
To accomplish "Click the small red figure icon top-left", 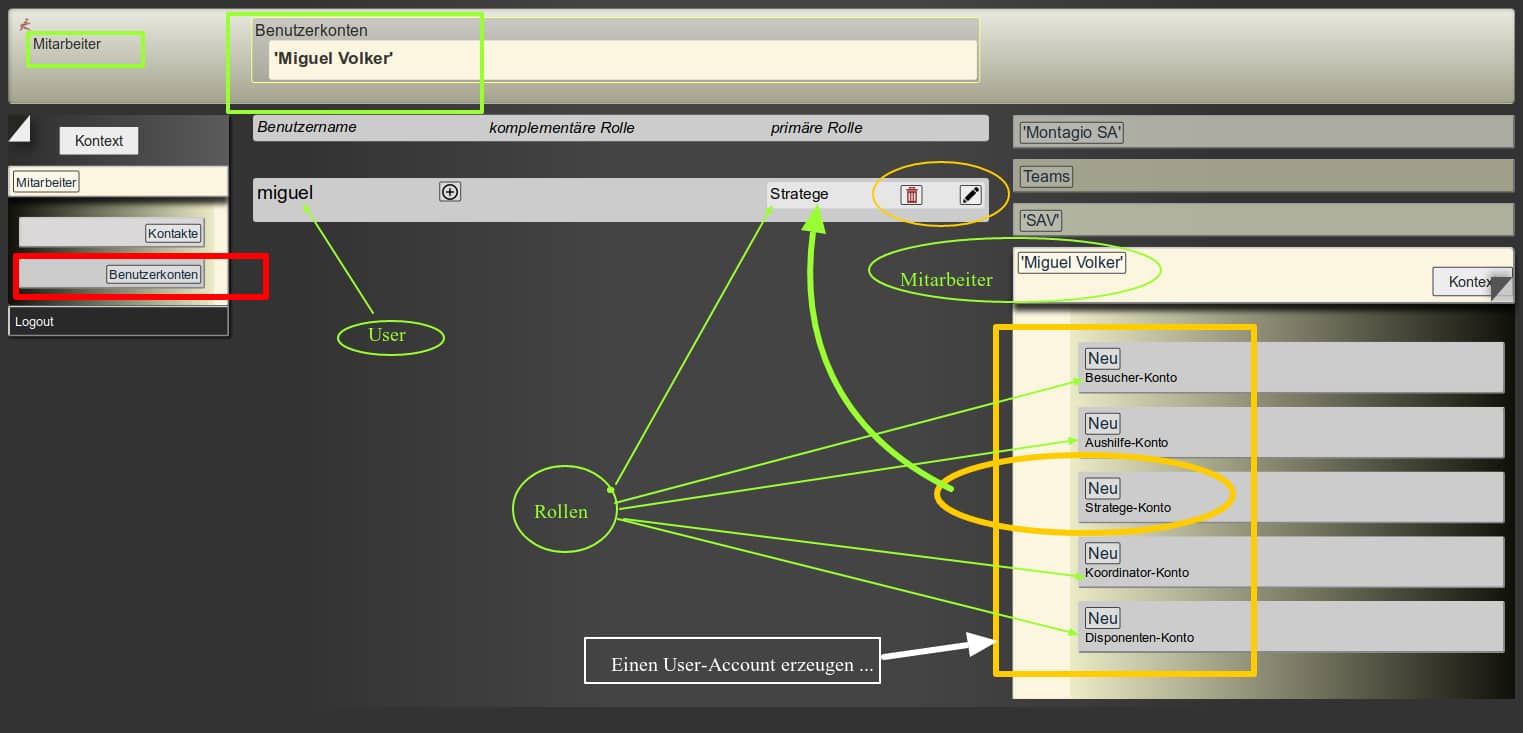I will (26, 25).
